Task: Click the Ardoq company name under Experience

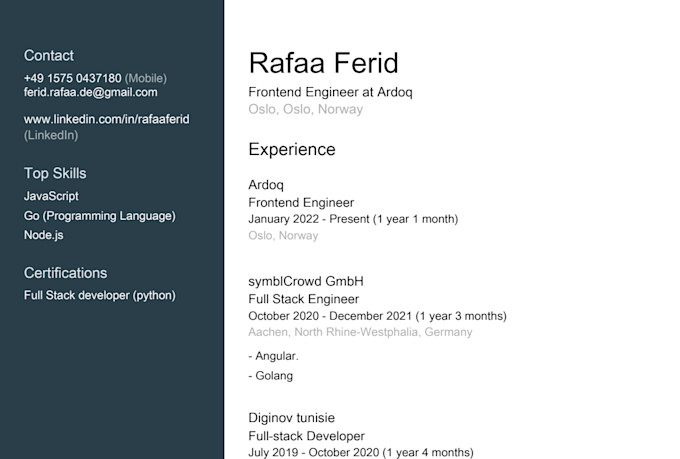Action: point(266,185)
